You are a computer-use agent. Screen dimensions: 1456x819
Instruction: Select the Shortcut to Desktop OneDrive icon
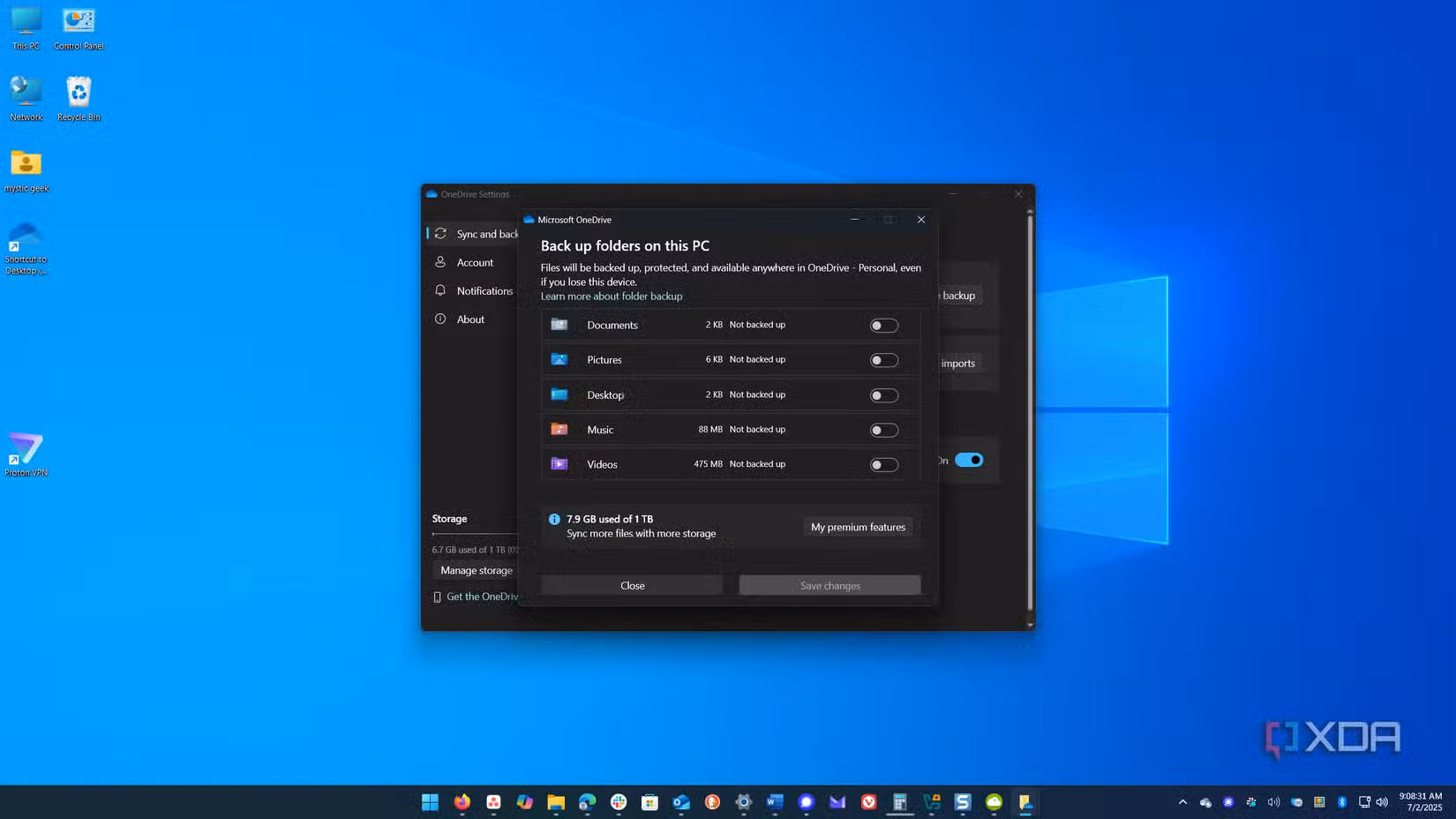[26, 249]
